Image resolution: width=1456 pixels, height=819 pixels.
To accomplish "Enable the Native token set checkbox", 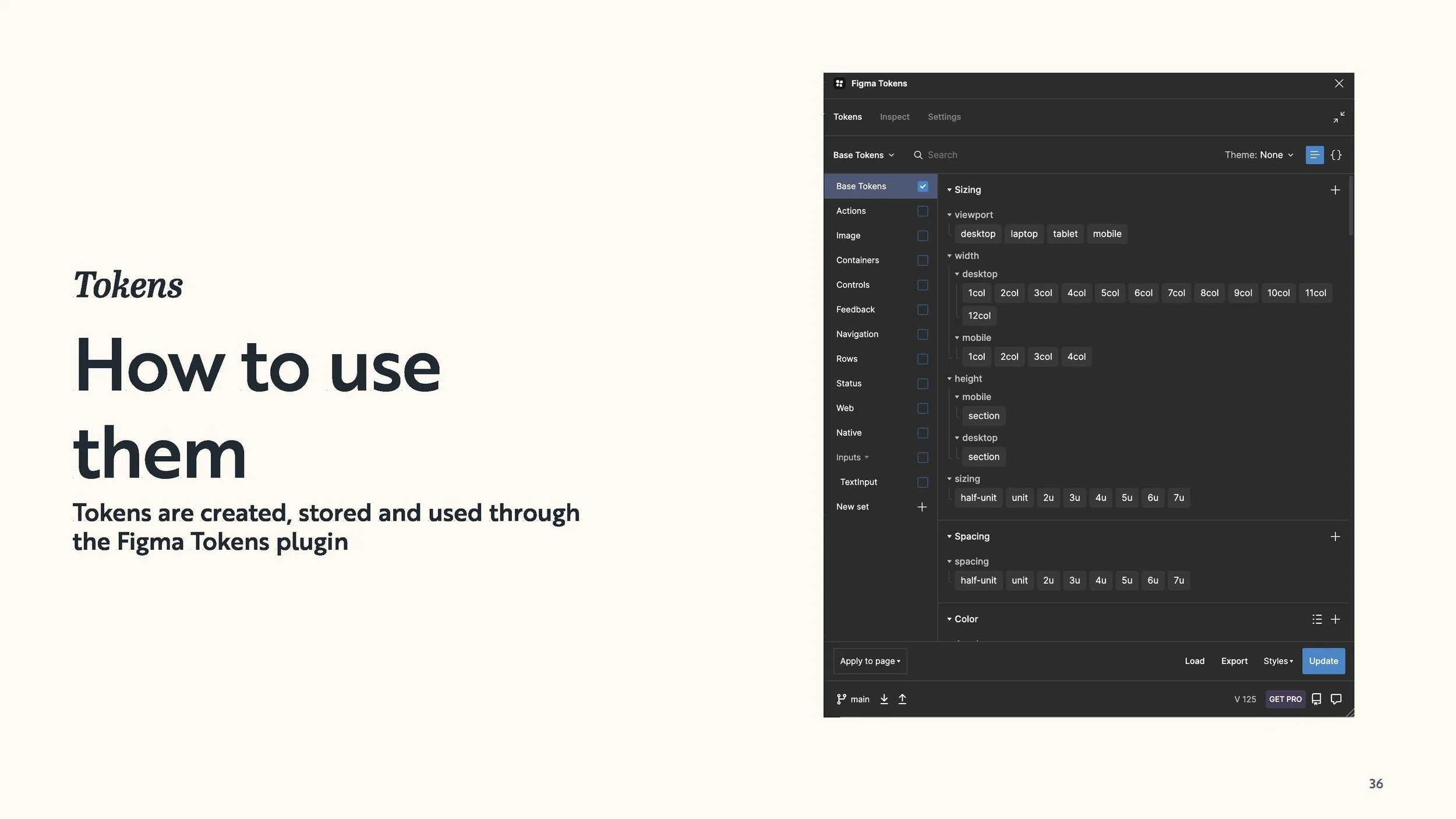I will click(x=923, y=433).
